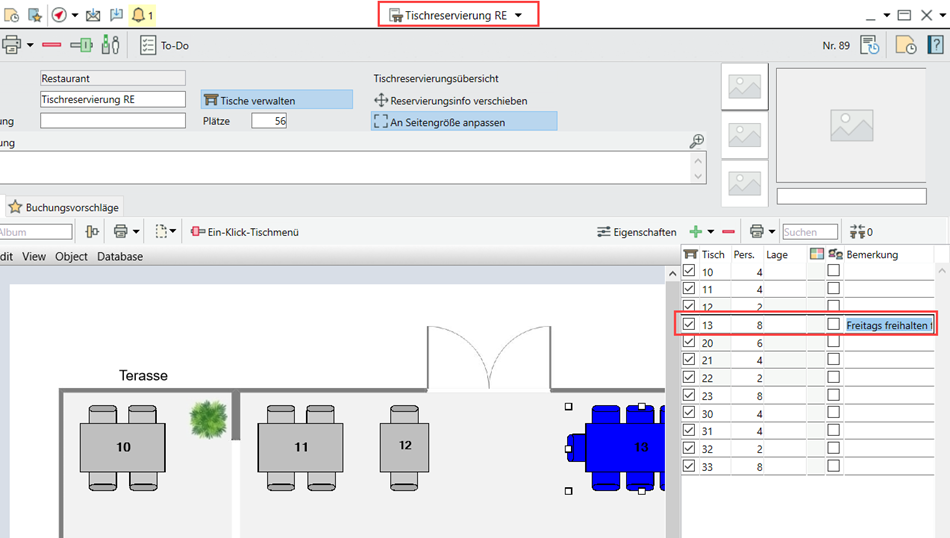The image size is (950, 538).
Task: Uncheck the checkbox for table 10
Action: pos(689,271)
